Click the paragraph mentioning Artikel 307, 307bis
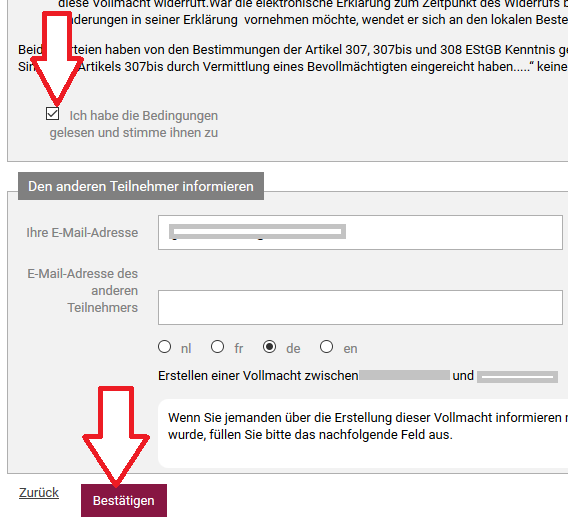The image size is (568, 521). point(293,58)
